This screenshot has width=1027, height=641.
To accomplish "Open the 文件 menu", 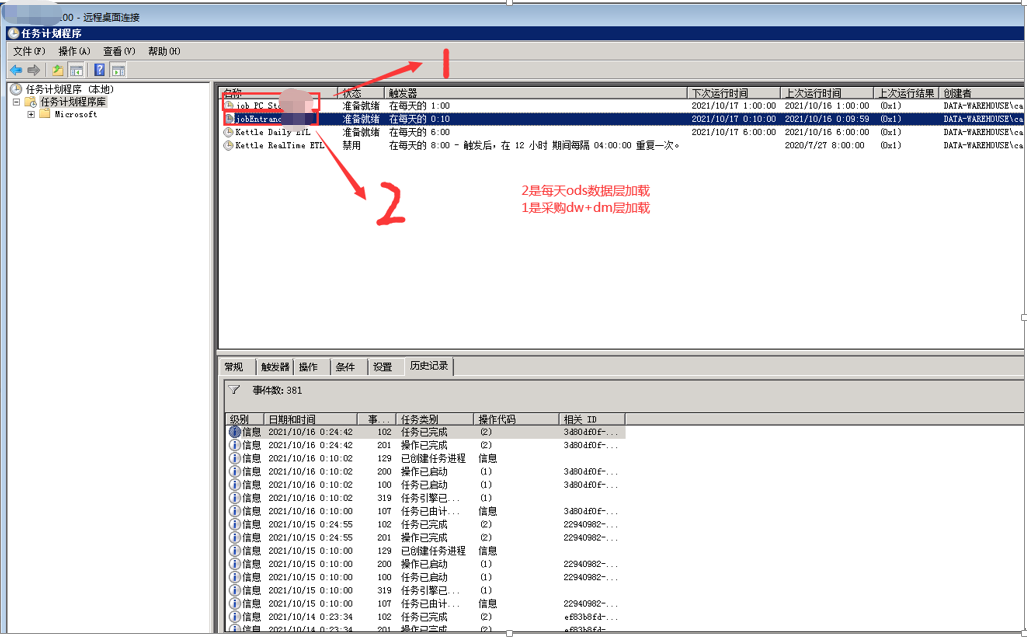I will pos(27,50).
